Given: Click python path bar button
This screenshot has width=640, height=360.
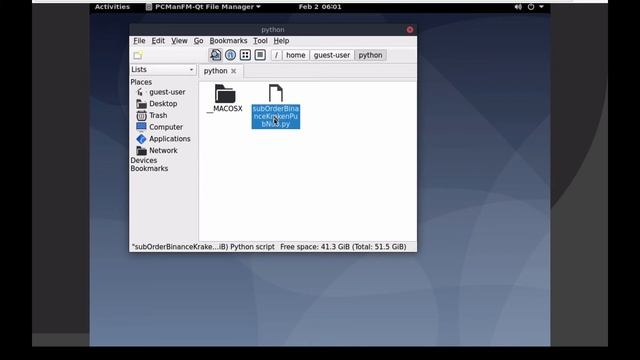Looking at the screenshot, I should (370, 55).
